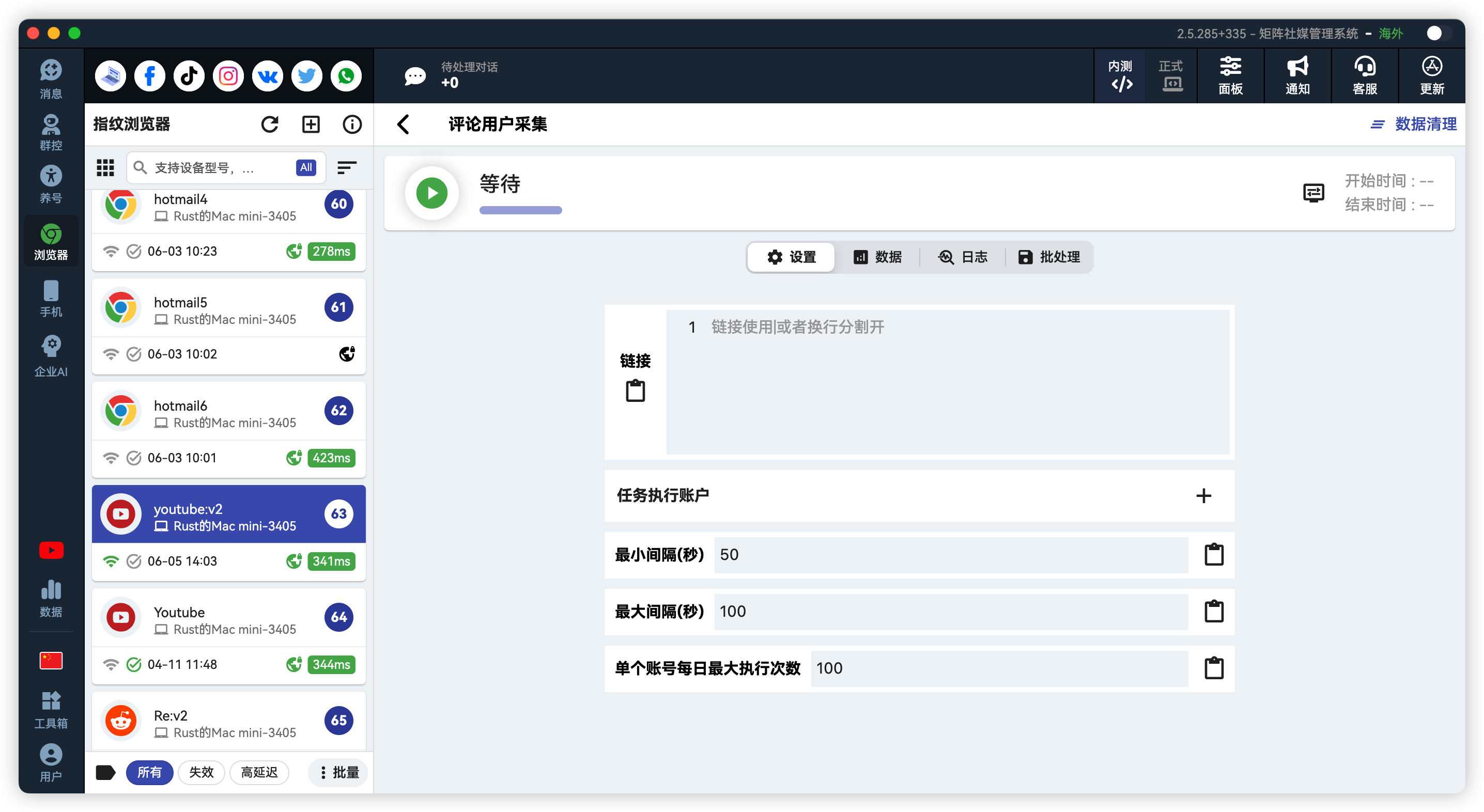Screen dimensions: 1484x812
Task: Filter browsers by 高延迟
Action: [259, 772]
